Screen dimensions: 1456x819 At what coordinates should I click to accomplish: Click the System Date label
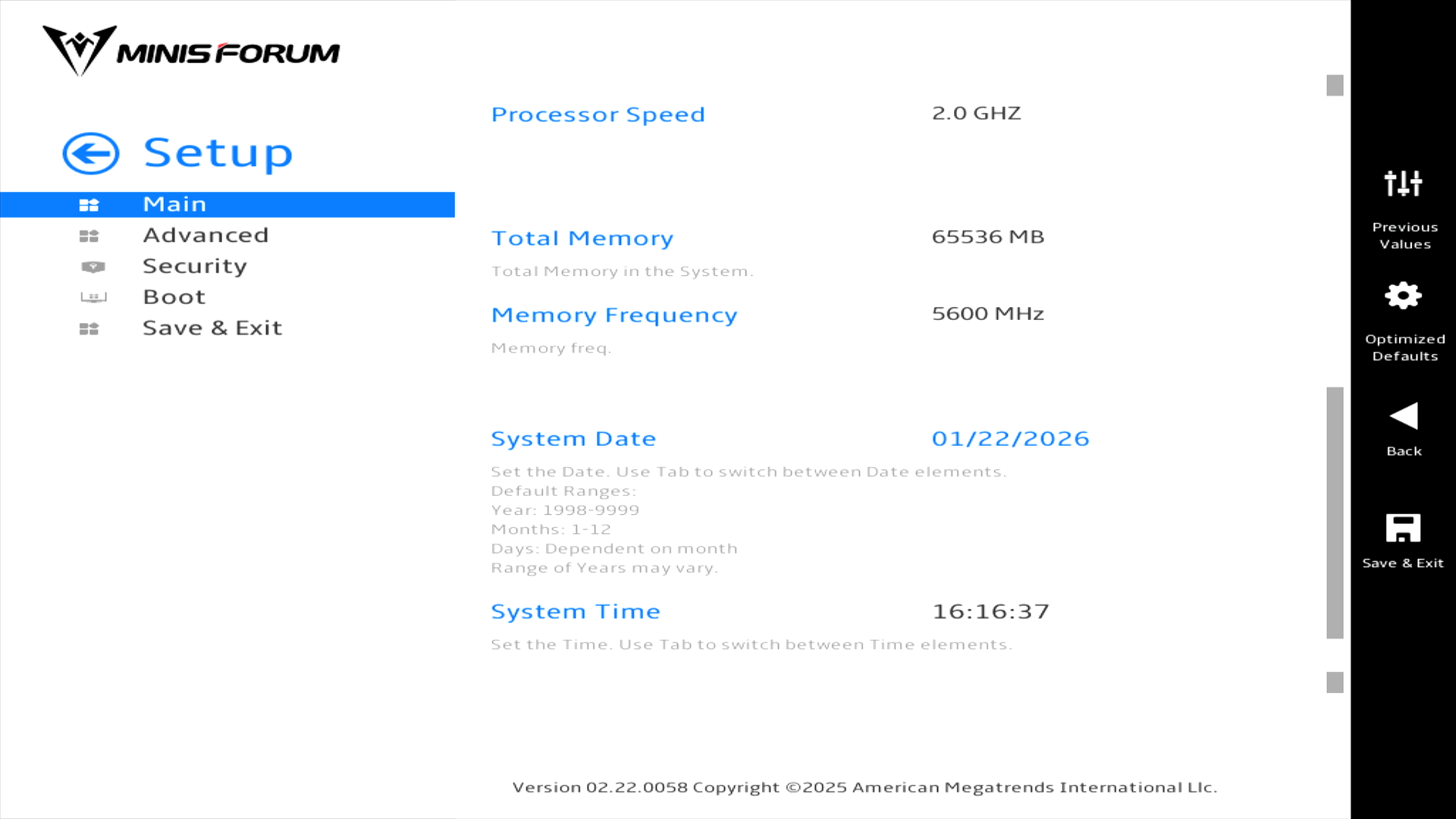(573, 438)
